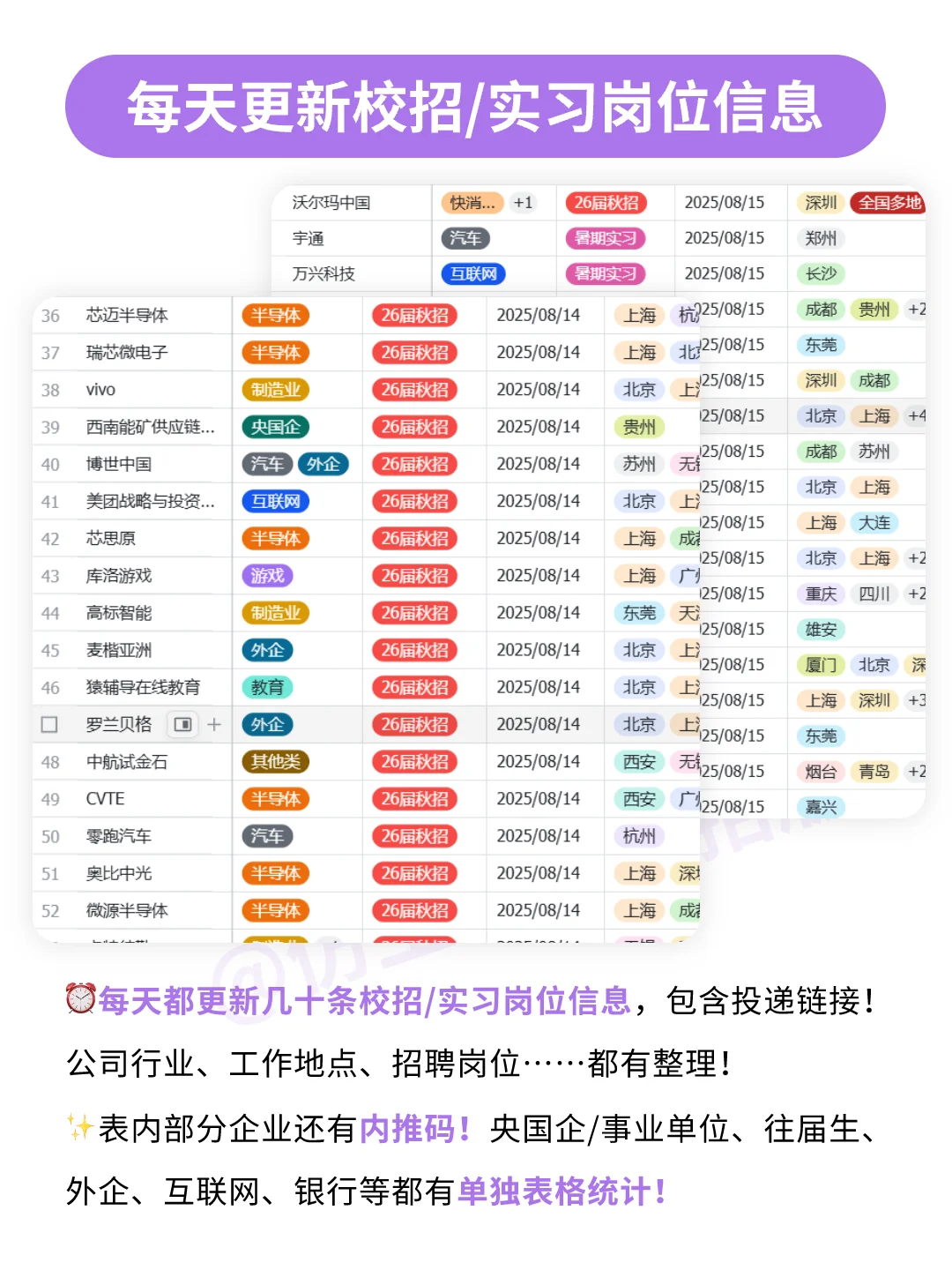Image resolution: width=952 pixels, height=1270 pixels.
Task: Select the 教育 tag for 猿辅导在线教育
Action: (267, 687)
